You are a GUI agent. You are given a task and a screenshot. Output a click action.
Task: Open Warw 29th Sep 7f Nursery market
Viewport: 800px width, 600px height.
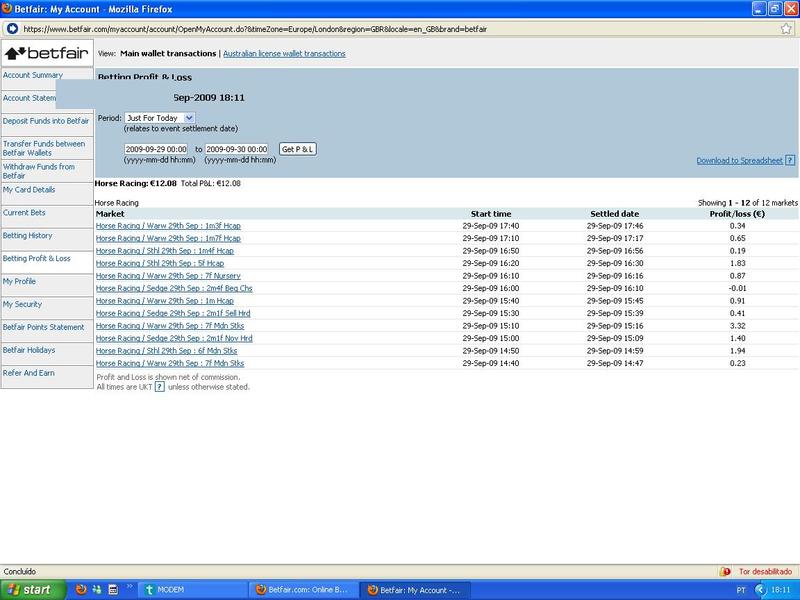(168, 276)
